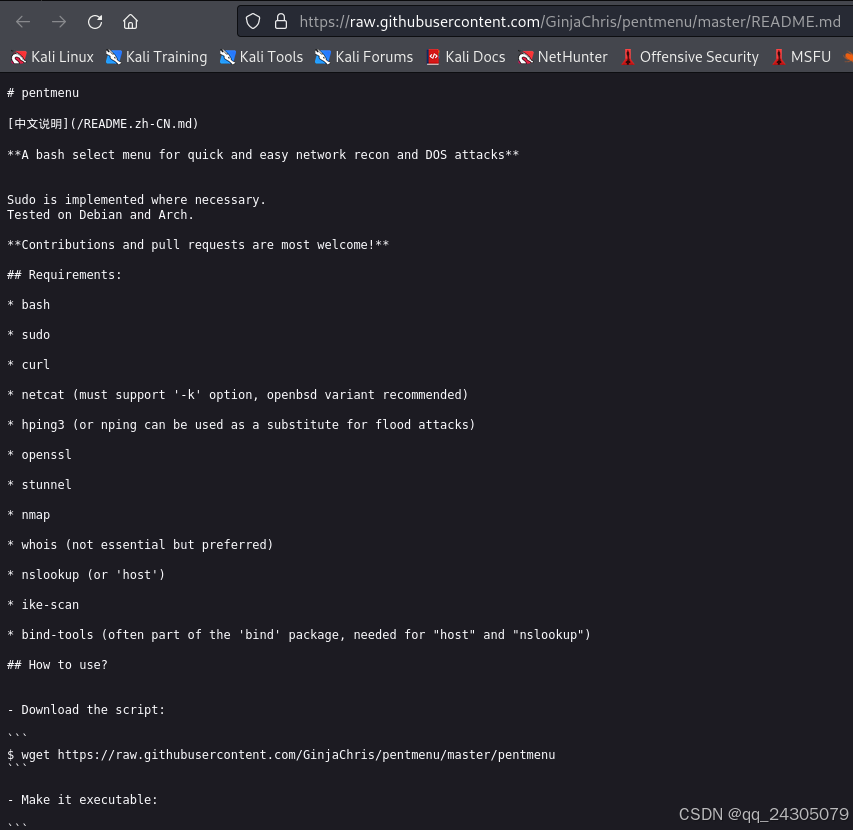Click the Kali Linux bookmark favicon
Screen dimensions: 853x830
click(x=18, y=57)
